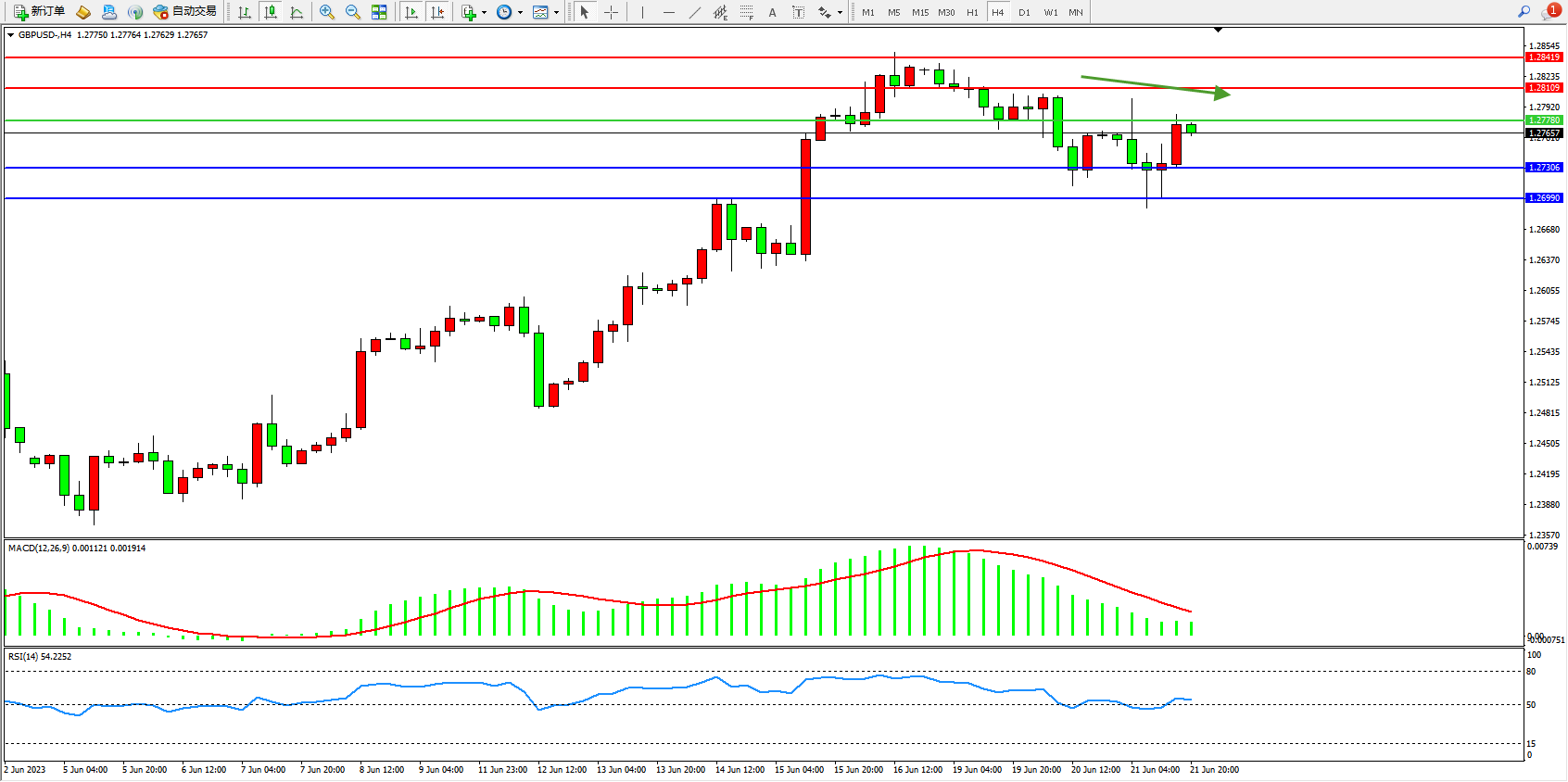Toggle AutoTrading (自动交易) on
Screen dimensions: 1568x782
click(185, 12)
